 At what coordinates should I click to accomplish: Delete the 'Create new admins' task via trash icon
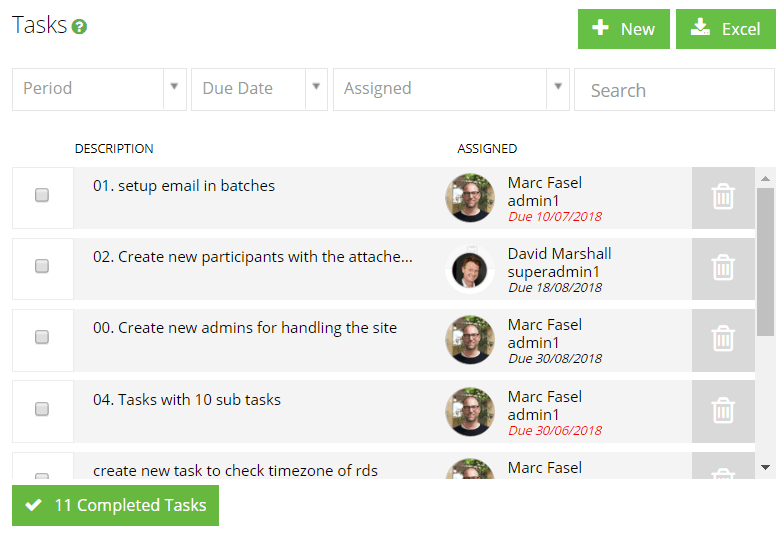[723, 338]
